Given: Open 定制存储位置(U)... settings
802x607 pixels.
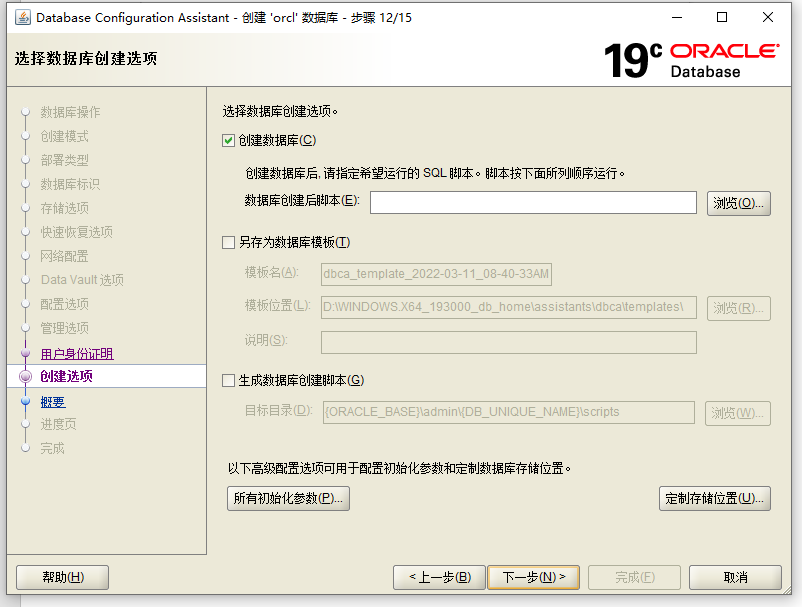Looking at the screenshot, I should click(x=715, y=498).
